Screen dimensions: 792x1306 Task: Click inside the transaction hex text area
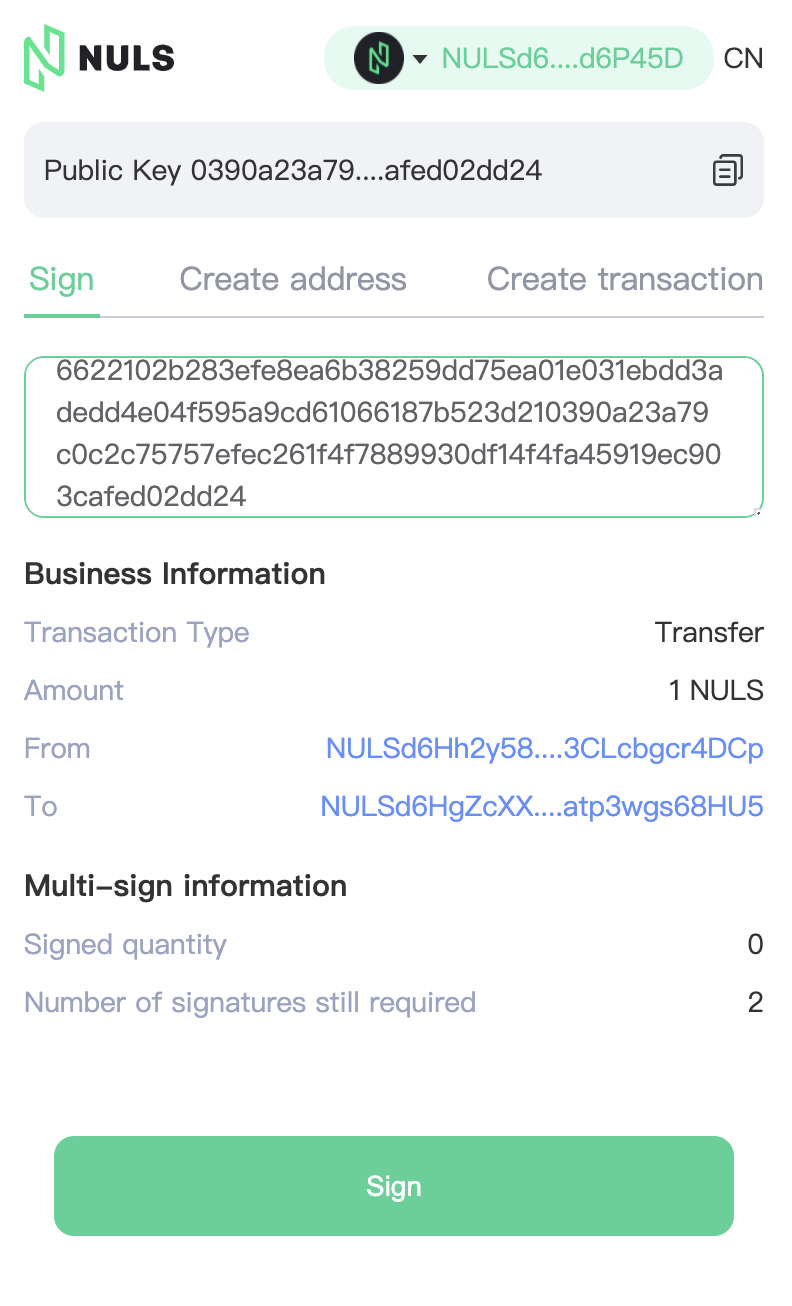tap(394, 437)
